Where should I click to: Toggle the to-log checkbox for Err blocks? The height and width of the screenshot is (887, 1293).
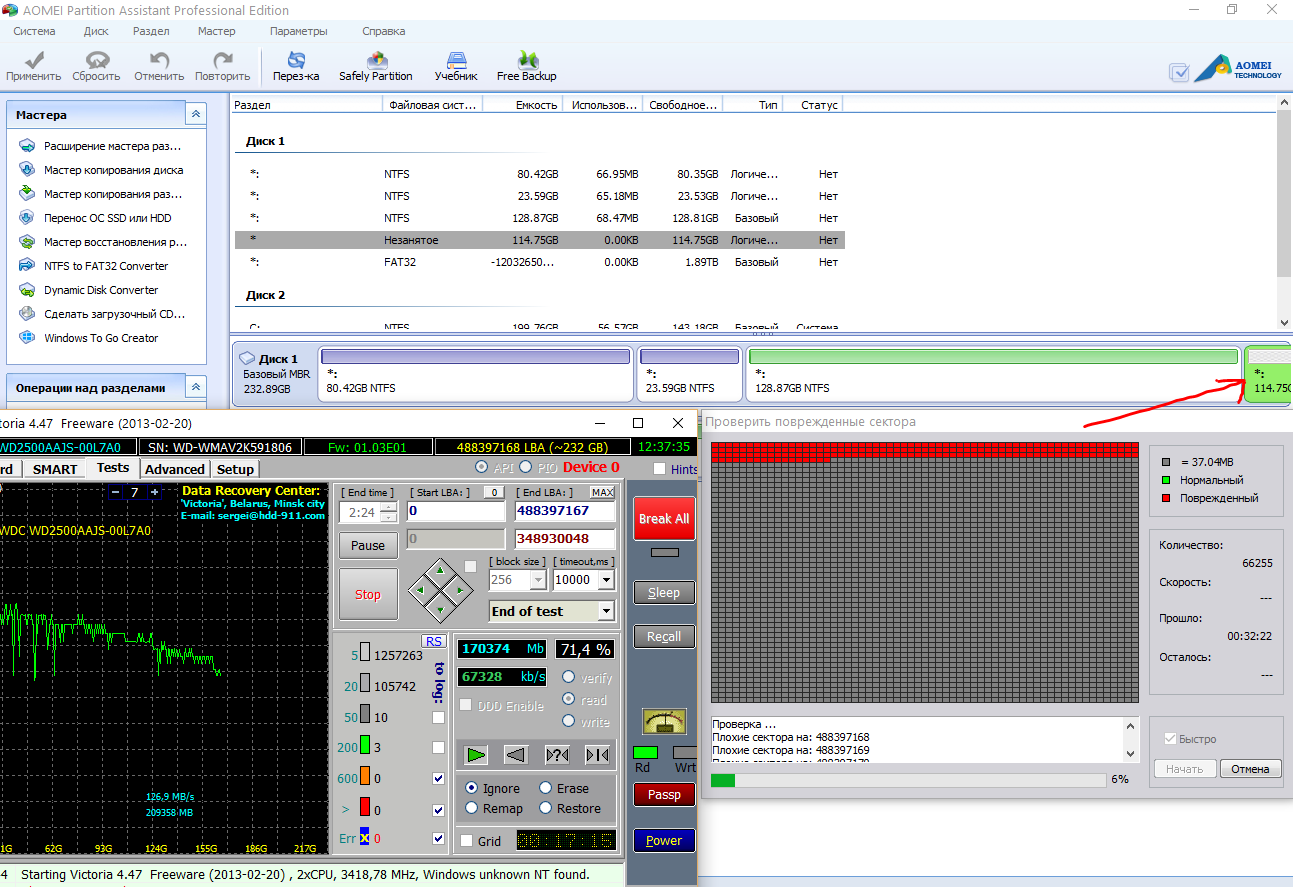pos(438,838)
